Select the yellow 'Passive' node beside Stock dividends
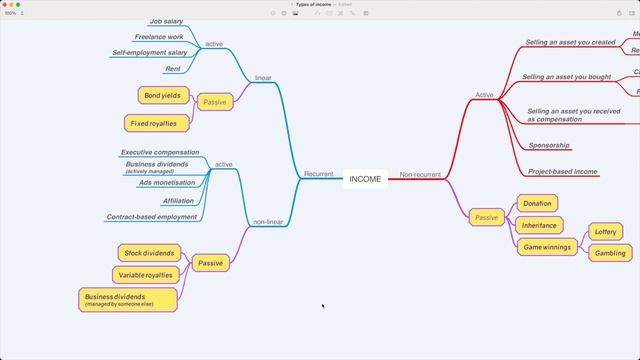This screenshot has height=360, width=640. tap(211, 263)
